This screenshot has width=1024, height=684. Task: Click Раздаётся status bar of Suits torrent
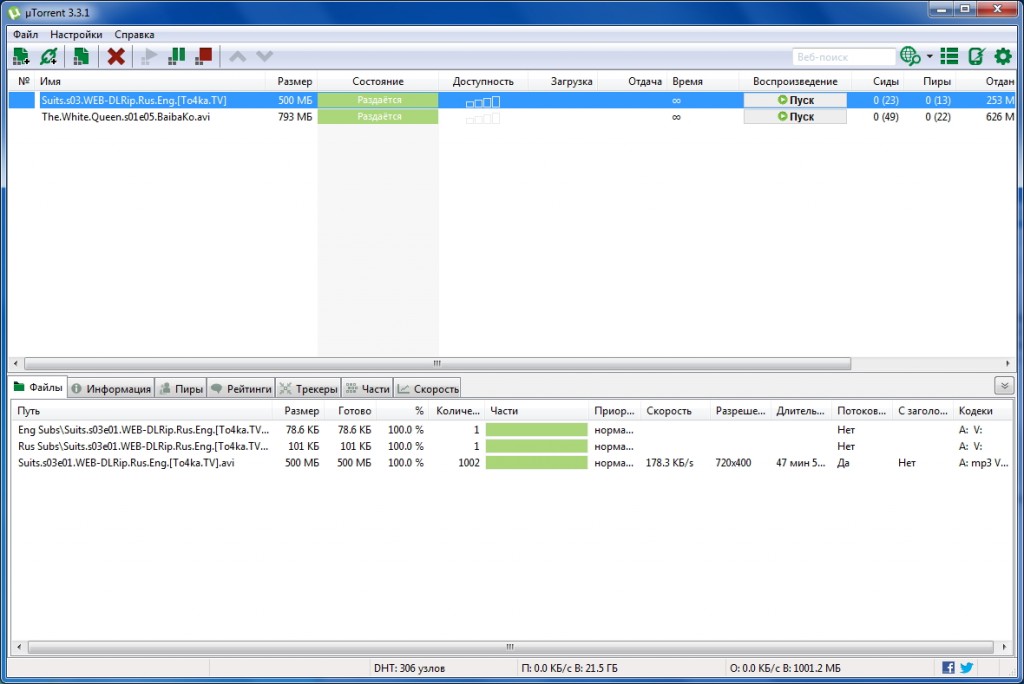click(378, 100)
